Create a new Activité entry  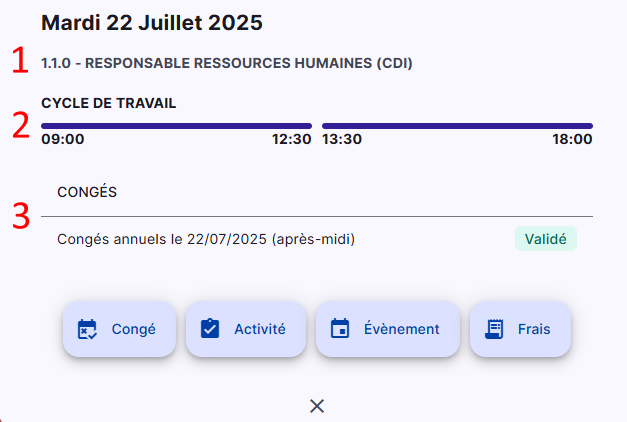pos(246,329)
